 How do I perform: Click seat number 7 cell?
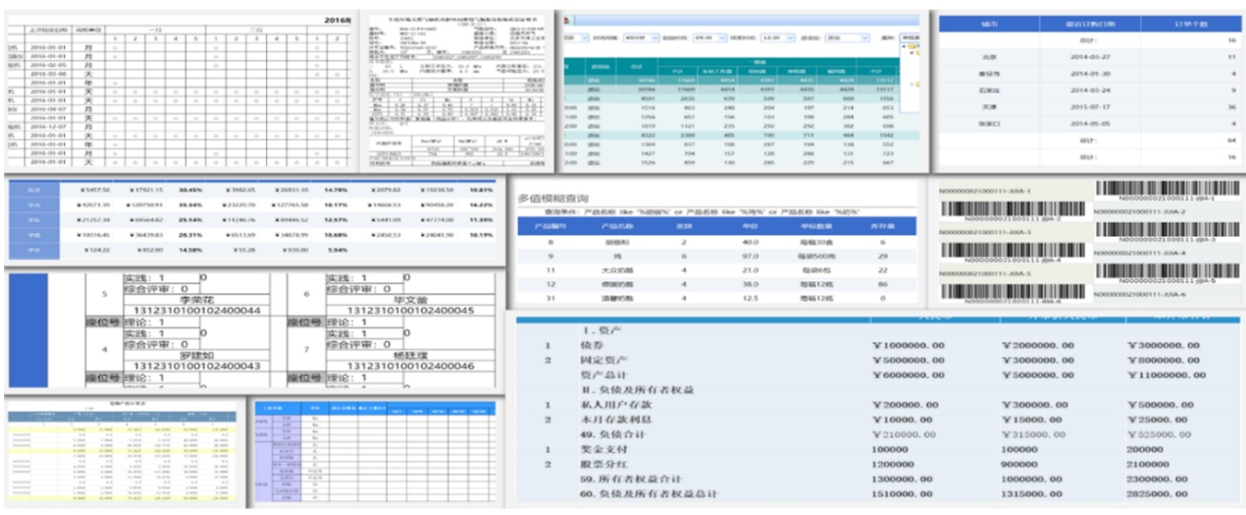306,350
